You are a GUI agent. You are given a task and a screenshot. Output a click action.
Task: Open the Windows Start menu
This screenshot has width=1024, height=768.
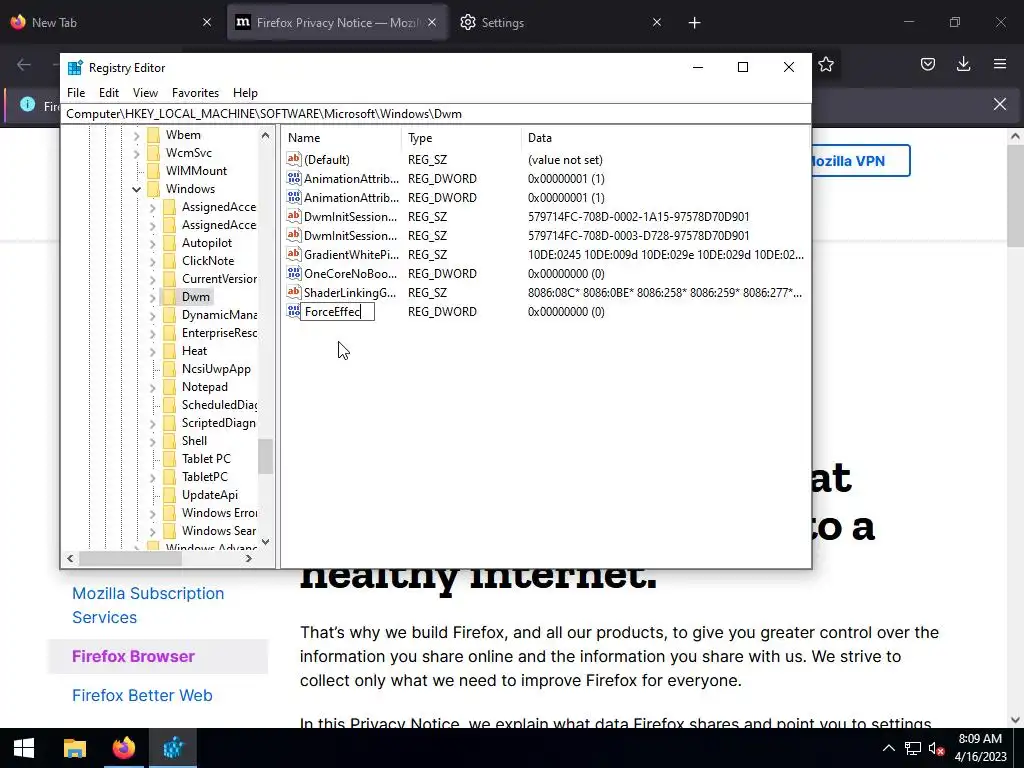click(24, 748)
